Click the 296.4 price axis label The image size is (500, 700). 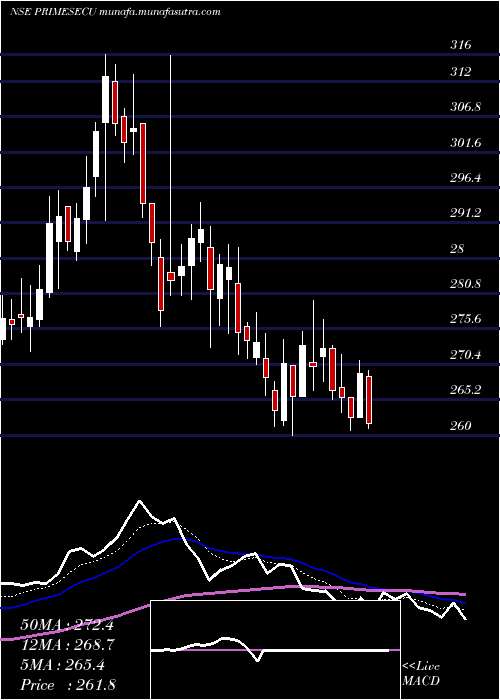465,178
